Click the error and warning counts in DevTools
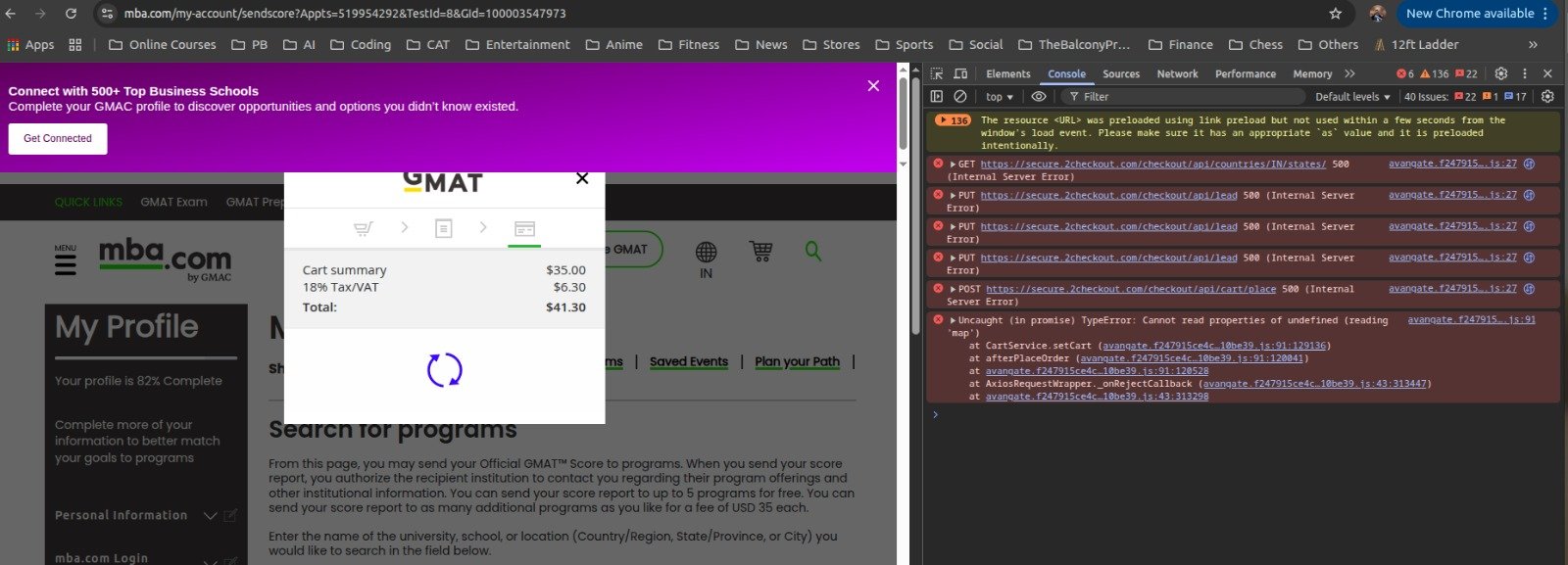Screen dimensions: 1568x565 (x=1437, y=73)
